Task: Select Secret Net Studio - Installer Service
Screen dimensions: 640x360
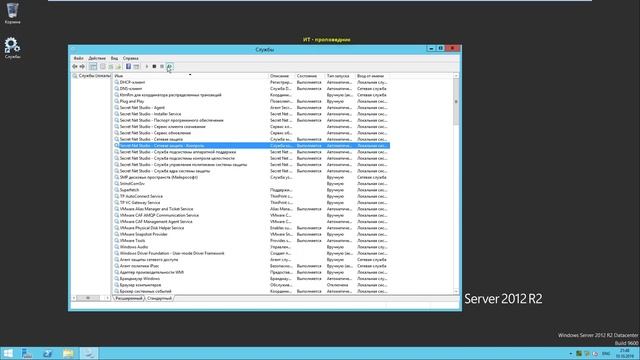Action: coord(251,114)
